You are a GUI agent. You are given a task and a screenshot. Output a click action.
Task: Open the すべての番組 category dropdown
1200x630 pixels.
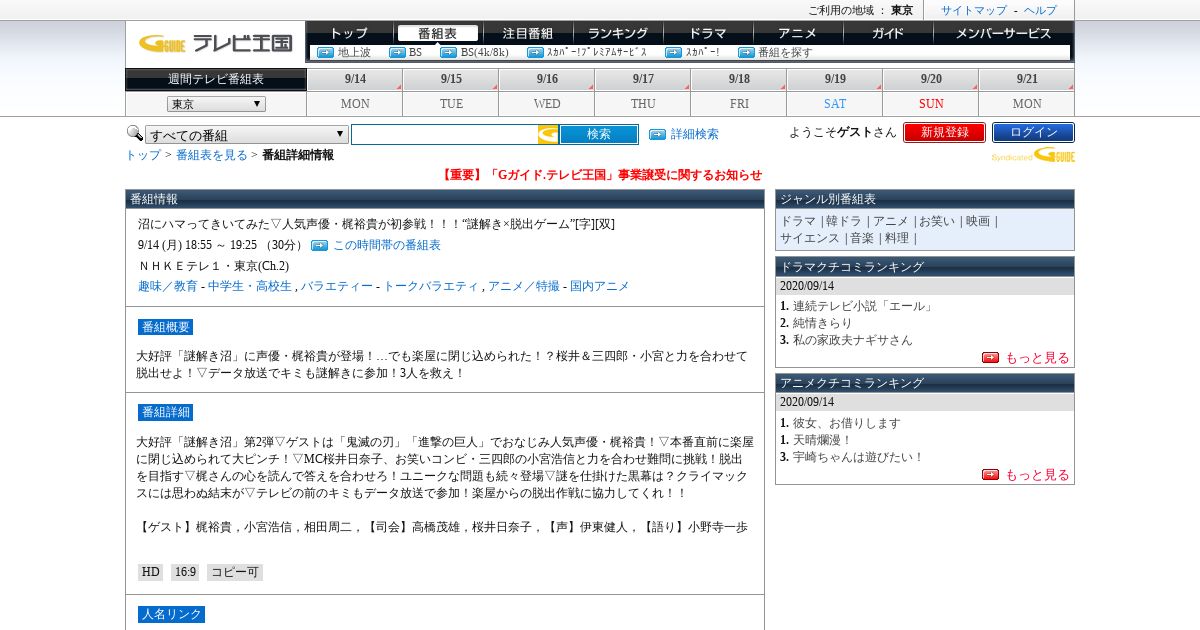pyautogui.click(x=247, y=135)
